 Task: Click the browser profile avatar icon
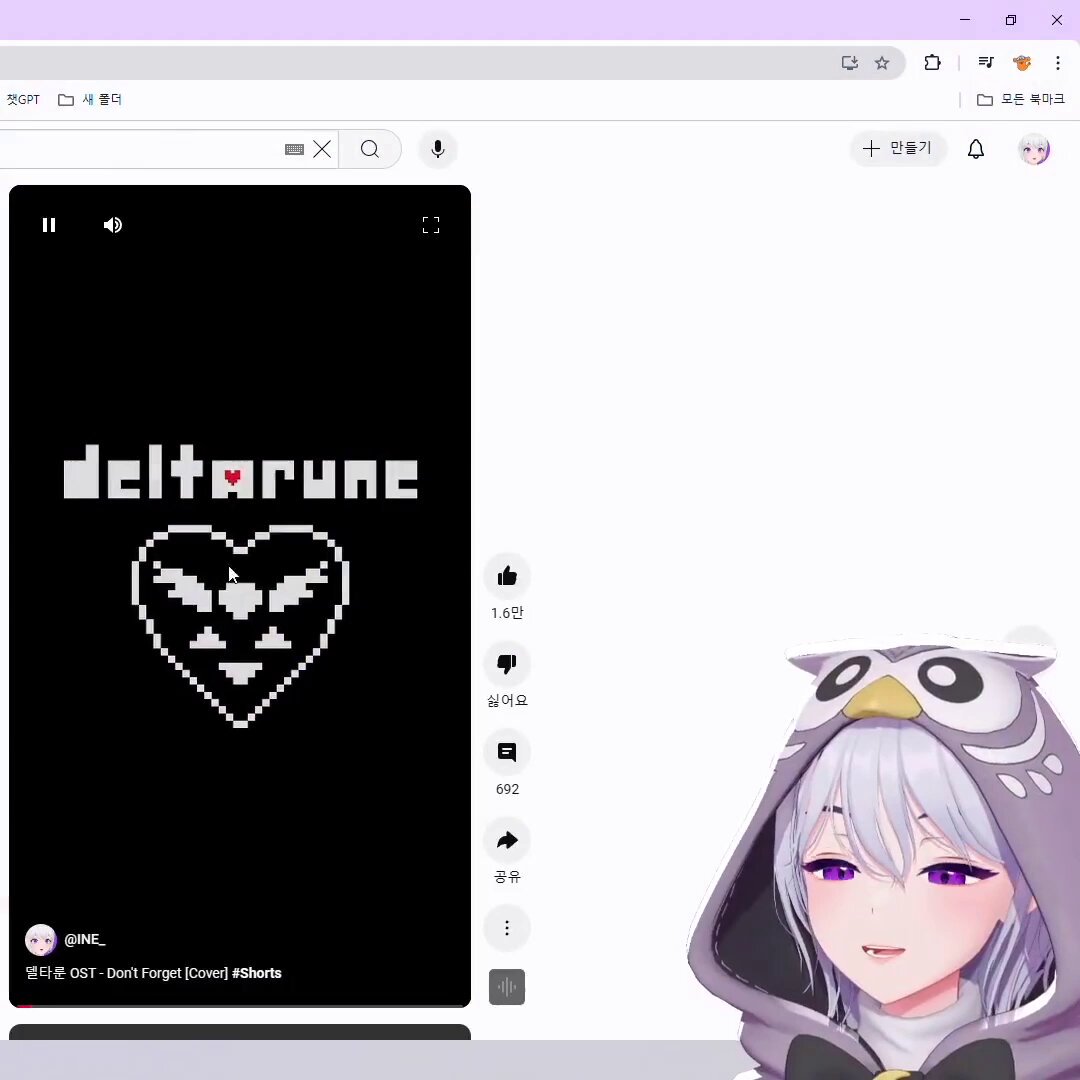pos(1022,63)
